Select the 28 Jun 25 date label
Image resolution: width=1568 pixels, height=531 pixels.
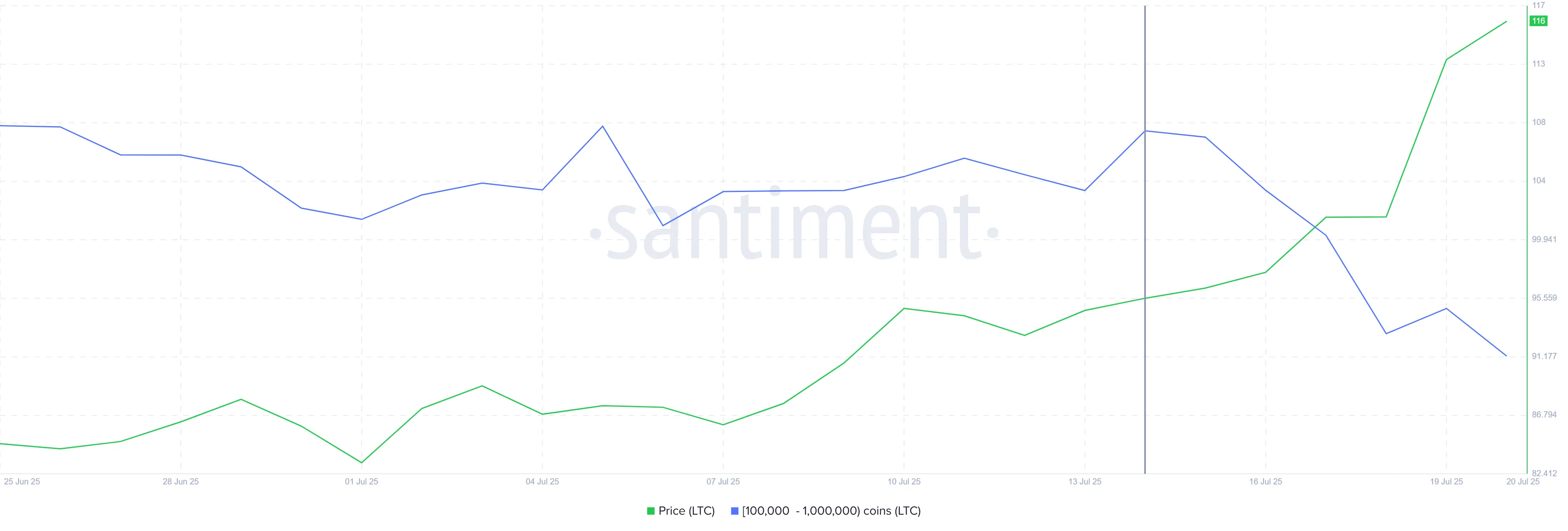[181, 482]
